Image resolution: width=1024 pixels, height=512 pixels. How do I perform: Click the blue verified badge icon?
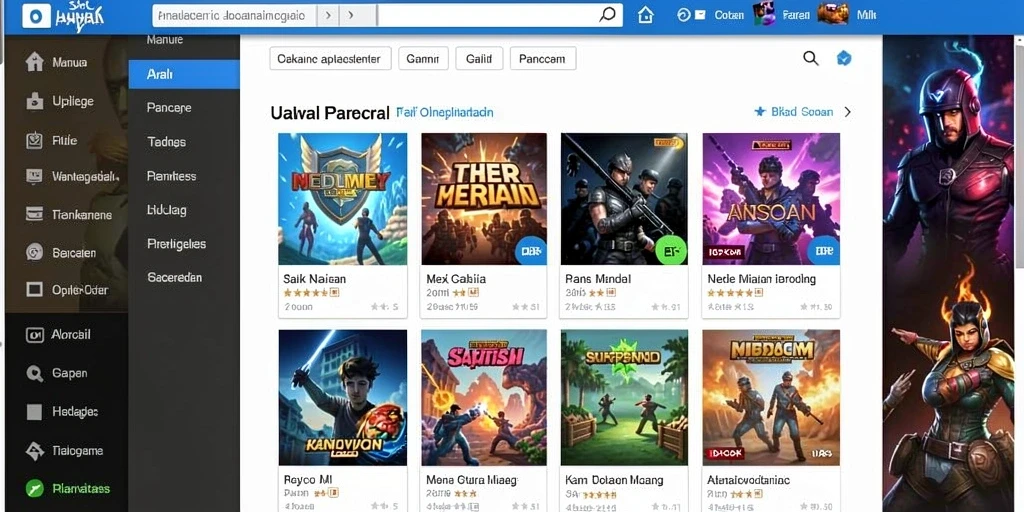(x=844, y=58)
